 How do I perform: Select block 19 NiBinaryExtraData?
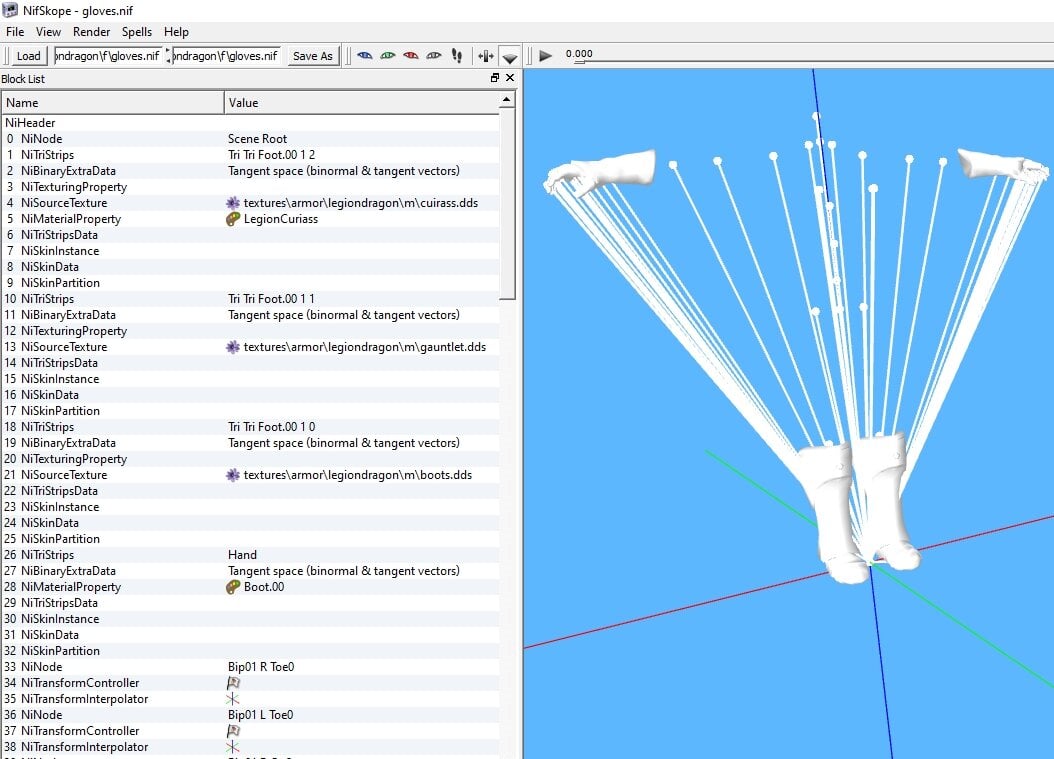click(251, 443)
